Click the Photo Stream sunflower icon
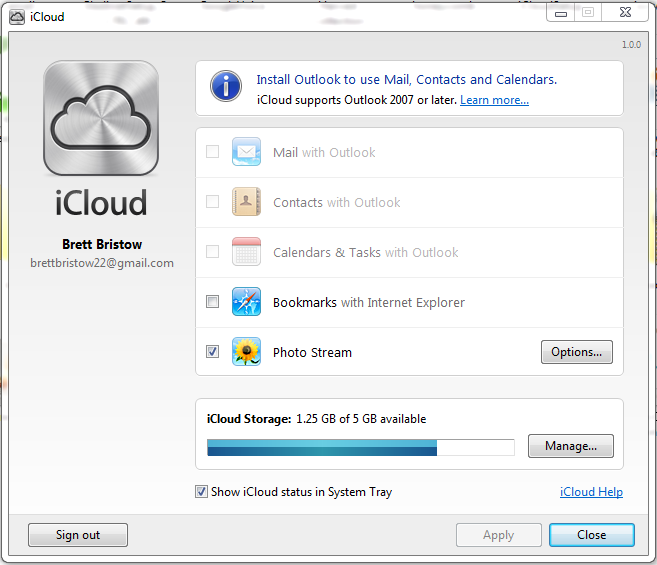This screenshot has width=657, height=565. 246,351
